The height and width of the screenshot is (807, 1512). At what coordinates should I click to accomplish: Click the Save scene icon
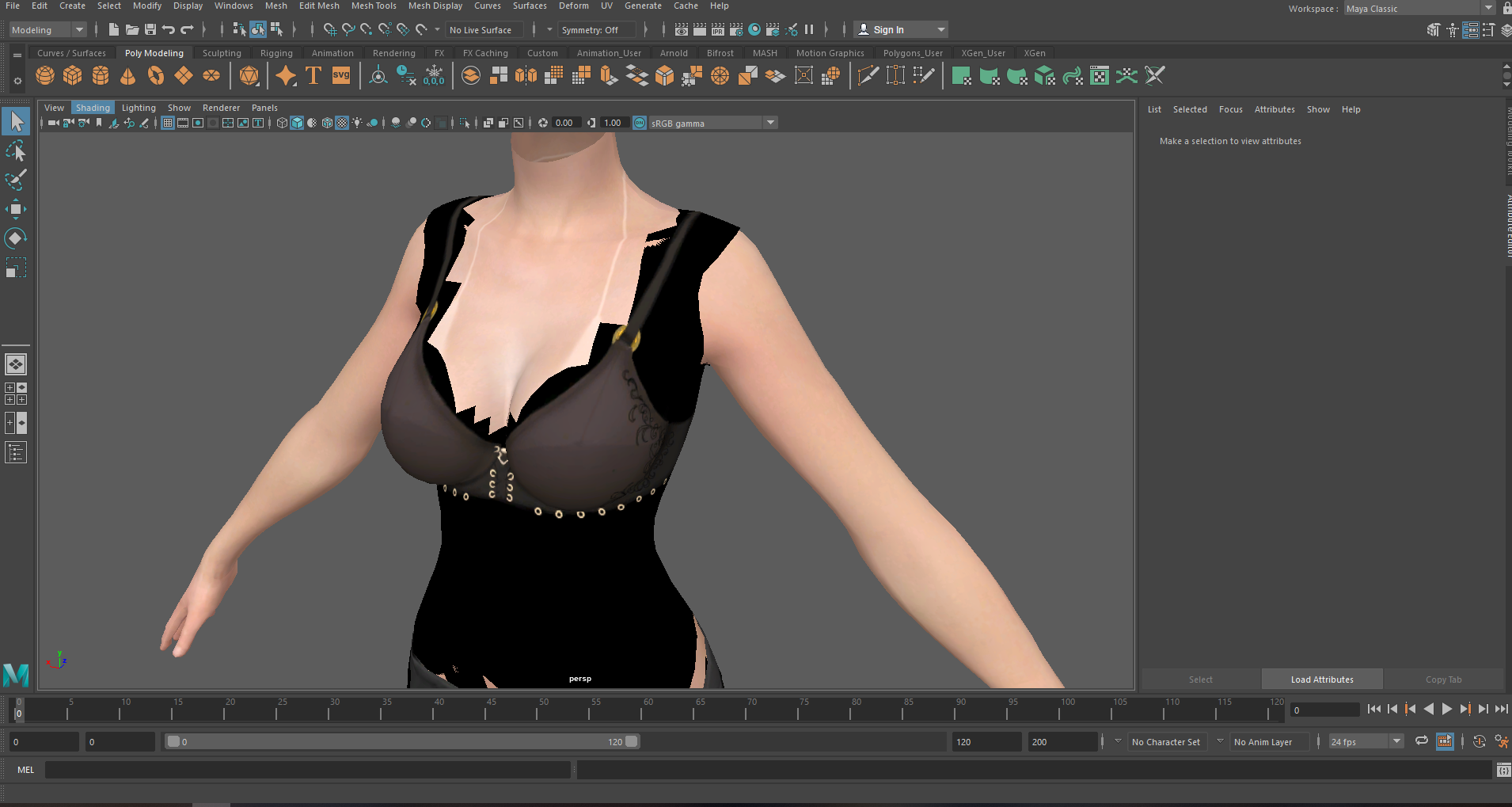[x=150, y=30]
